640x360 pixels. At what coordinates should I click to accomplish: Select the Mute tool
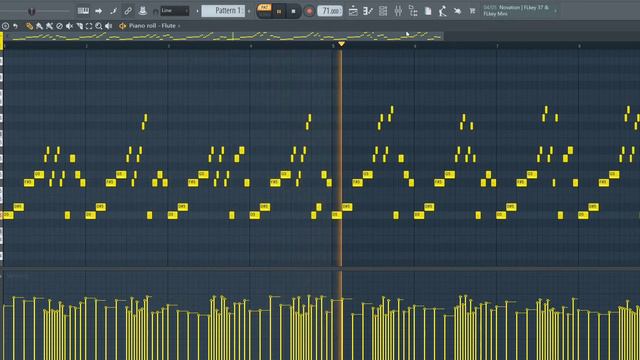point(69,26)
